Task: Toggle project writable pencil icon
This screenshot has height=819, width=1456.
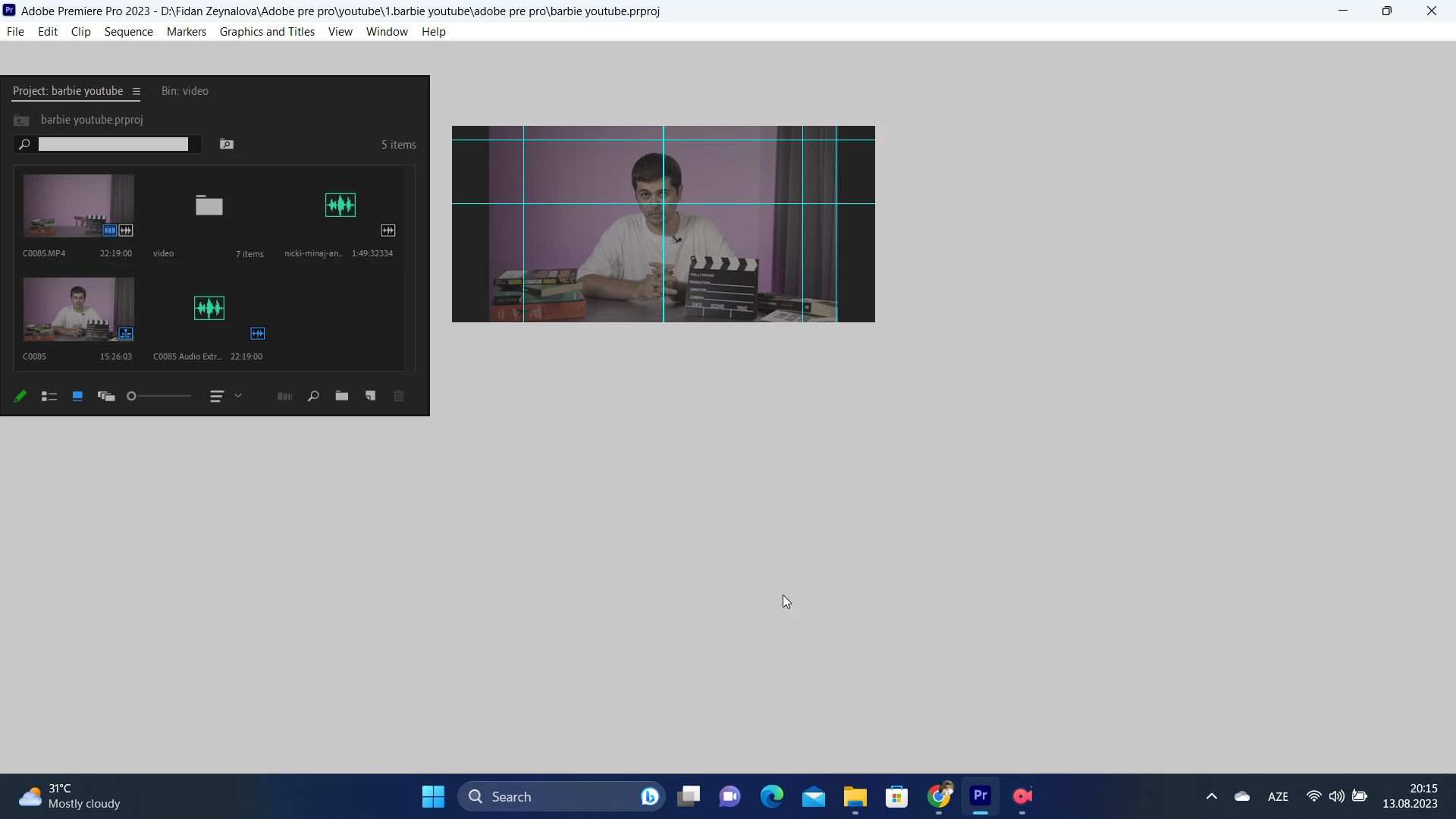Action: [x=20, y=396]
